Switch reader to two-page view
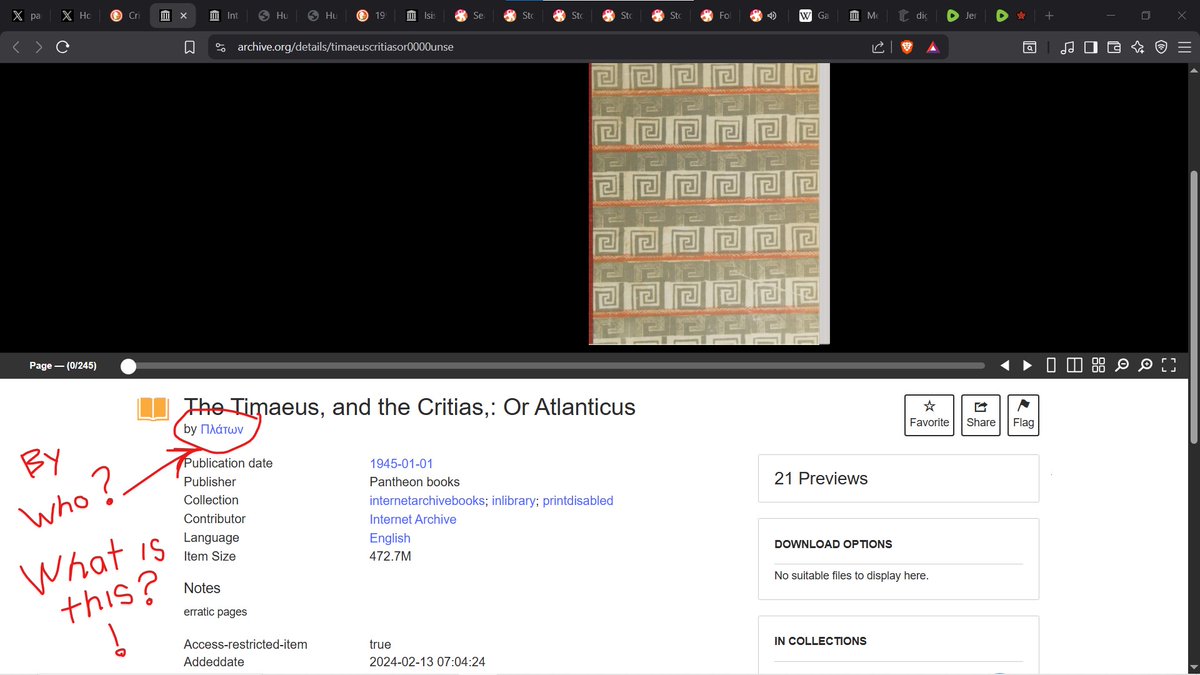The height and width of the screenshot is (675, 1200). (1074, 366)
